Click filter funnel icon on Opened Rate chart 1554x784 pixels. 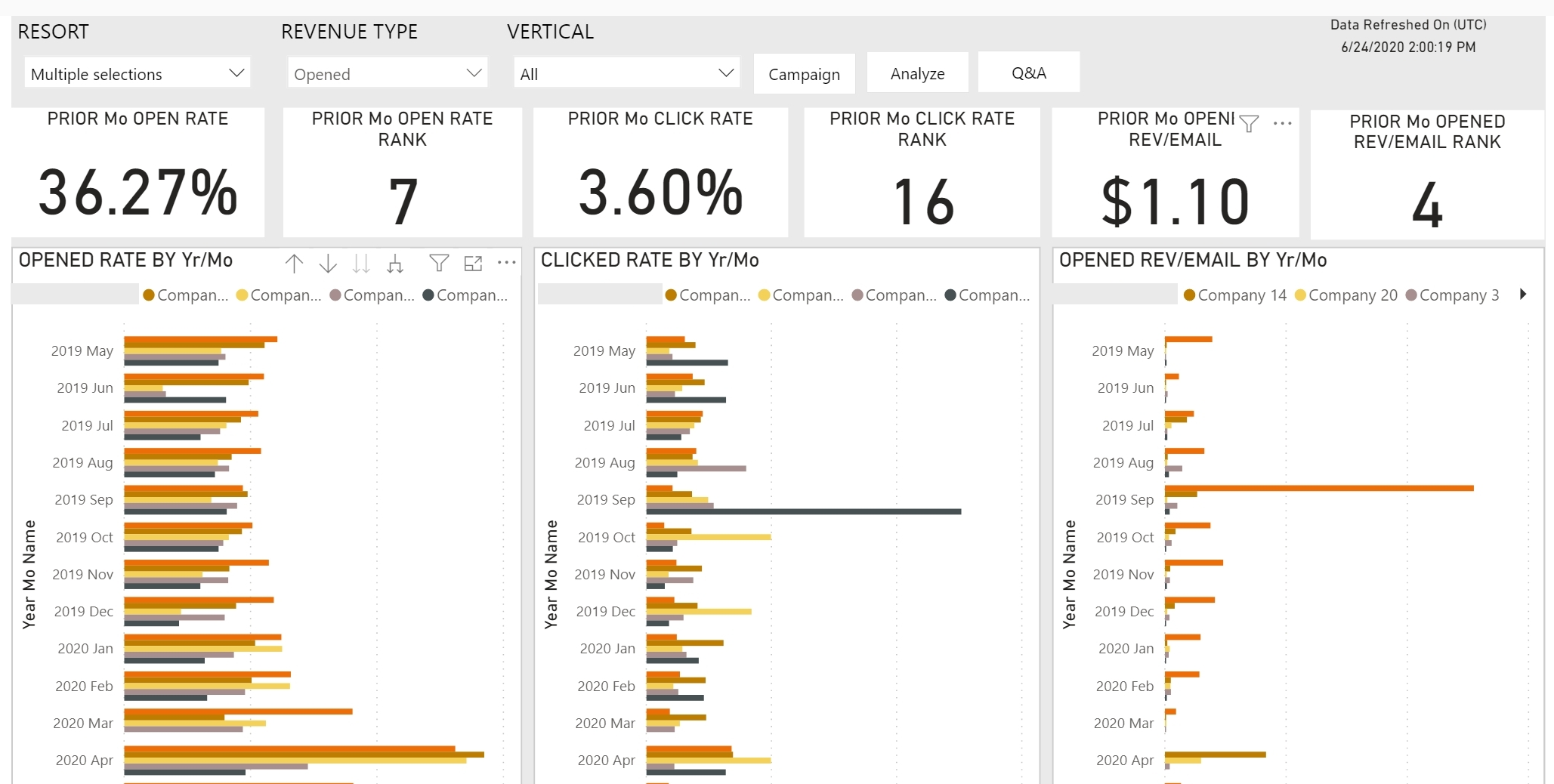[439, 263]
